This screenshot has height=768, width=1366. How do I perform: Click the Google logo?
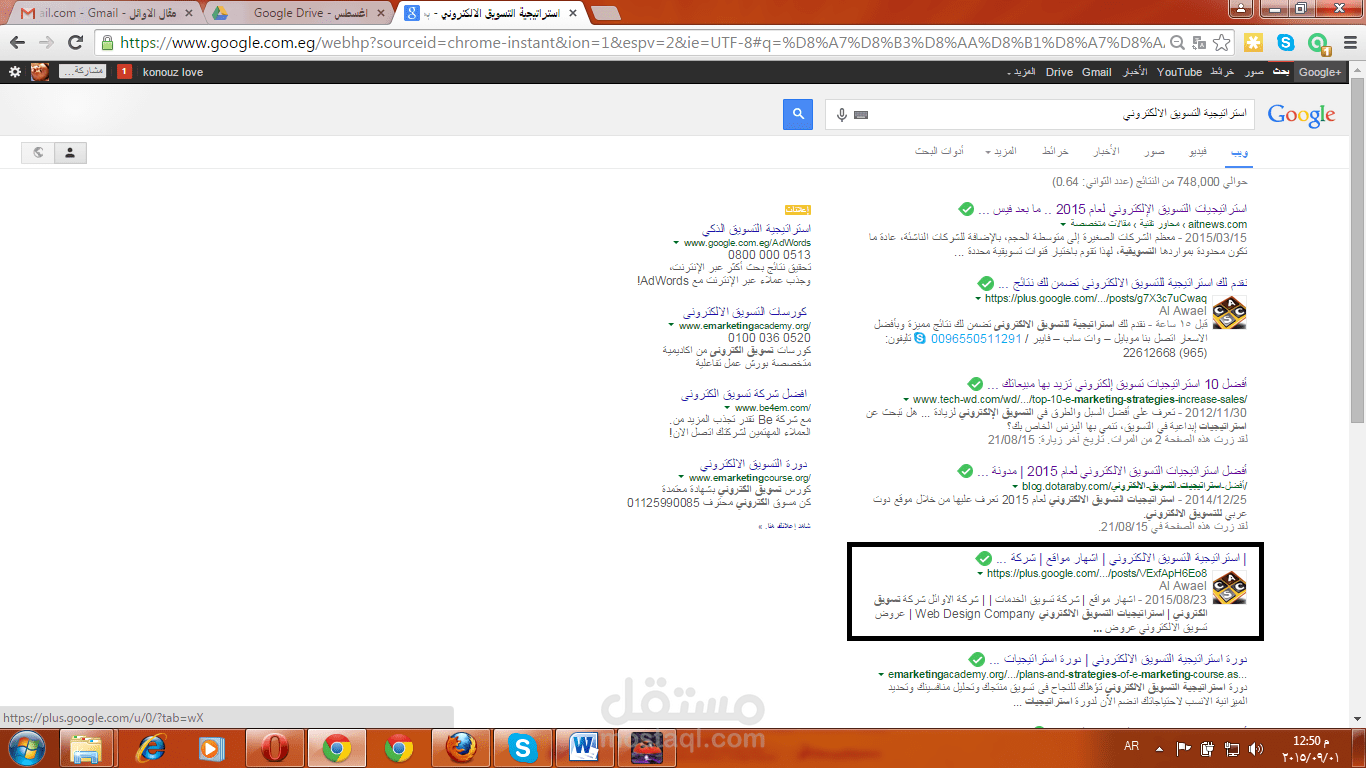tap(1301, 114)
